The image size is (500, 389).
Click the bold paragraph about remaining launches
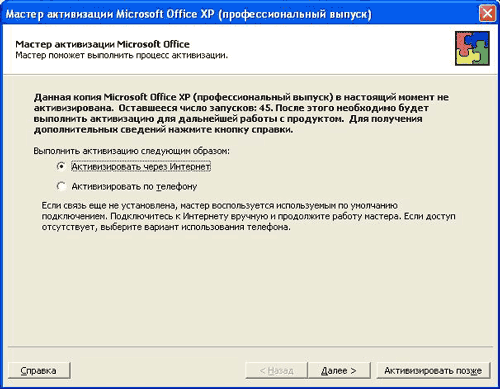[241, 113]
